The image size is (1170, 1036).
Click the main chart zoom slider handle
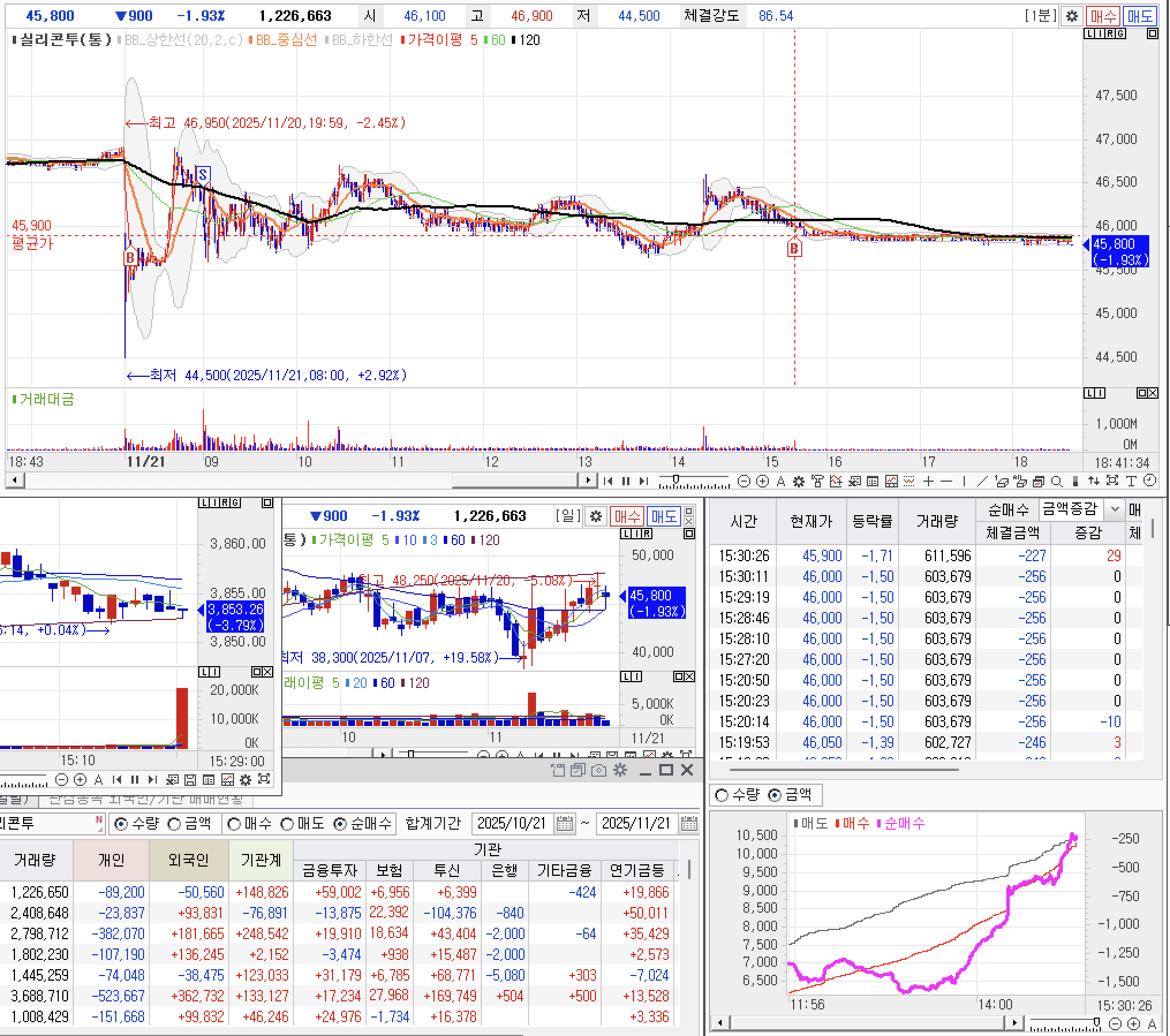click(675, 479)
